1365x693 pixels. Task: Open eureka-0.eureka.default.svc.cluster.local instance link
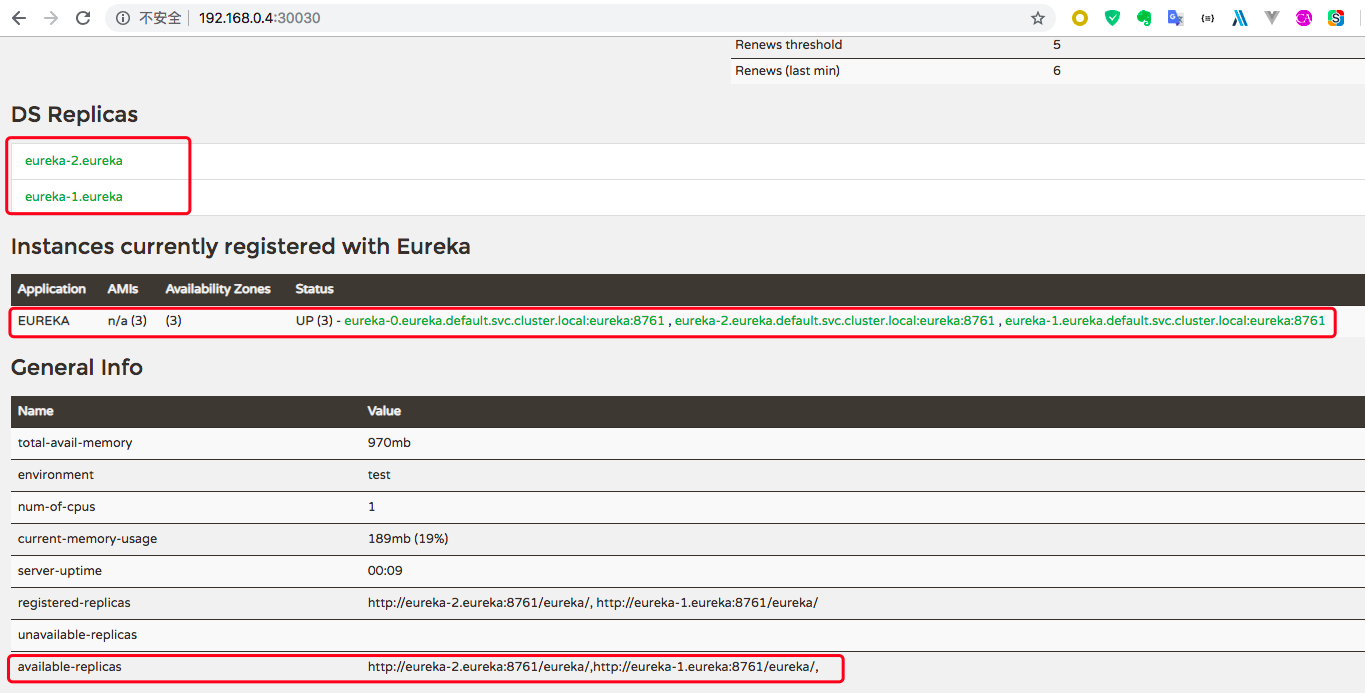click(x=504, y=321)
